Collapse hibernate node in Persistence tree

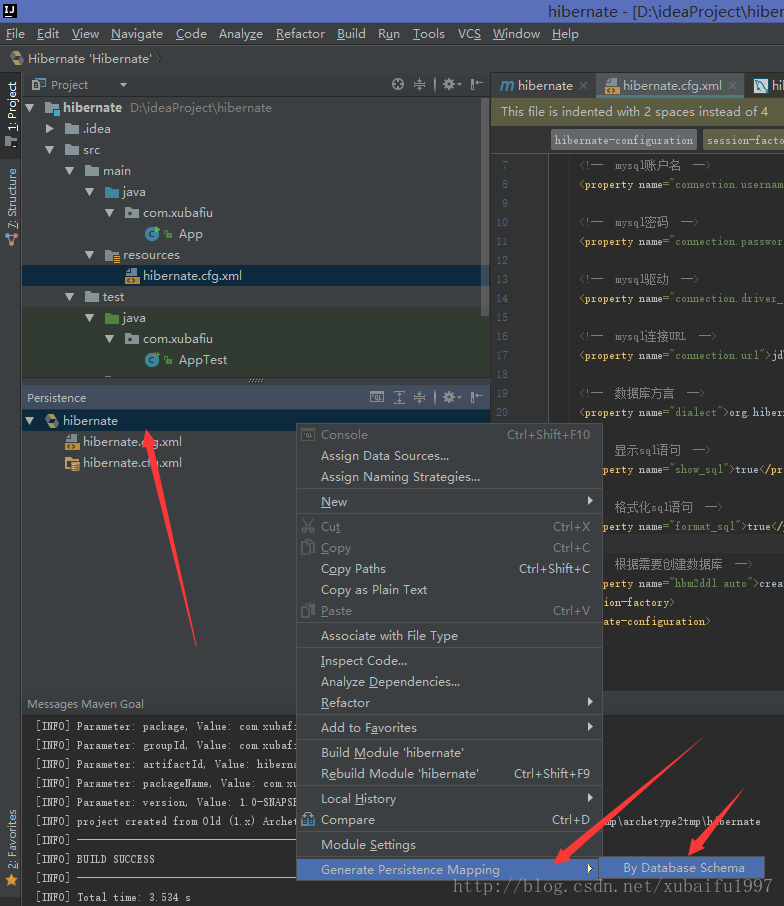[x=30, y=421]
